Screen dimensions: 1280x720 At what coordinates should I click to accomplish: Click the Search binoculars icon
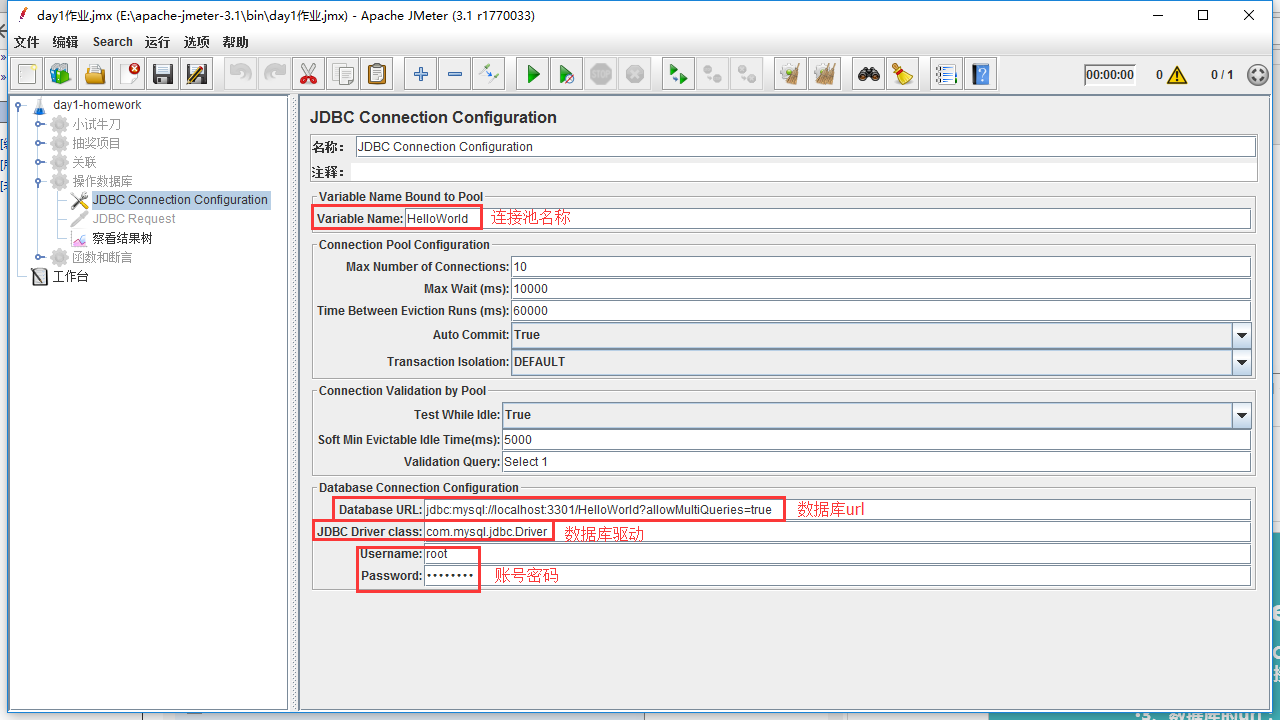click(x=869, y=74)
